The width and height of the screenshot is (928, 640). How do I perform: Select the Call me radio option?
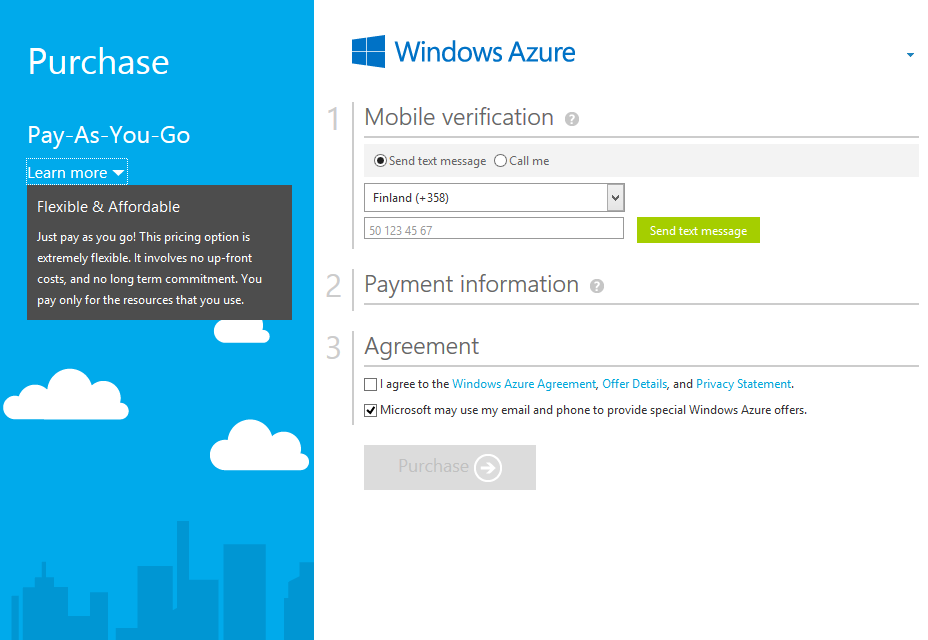(x=500, y=160)
